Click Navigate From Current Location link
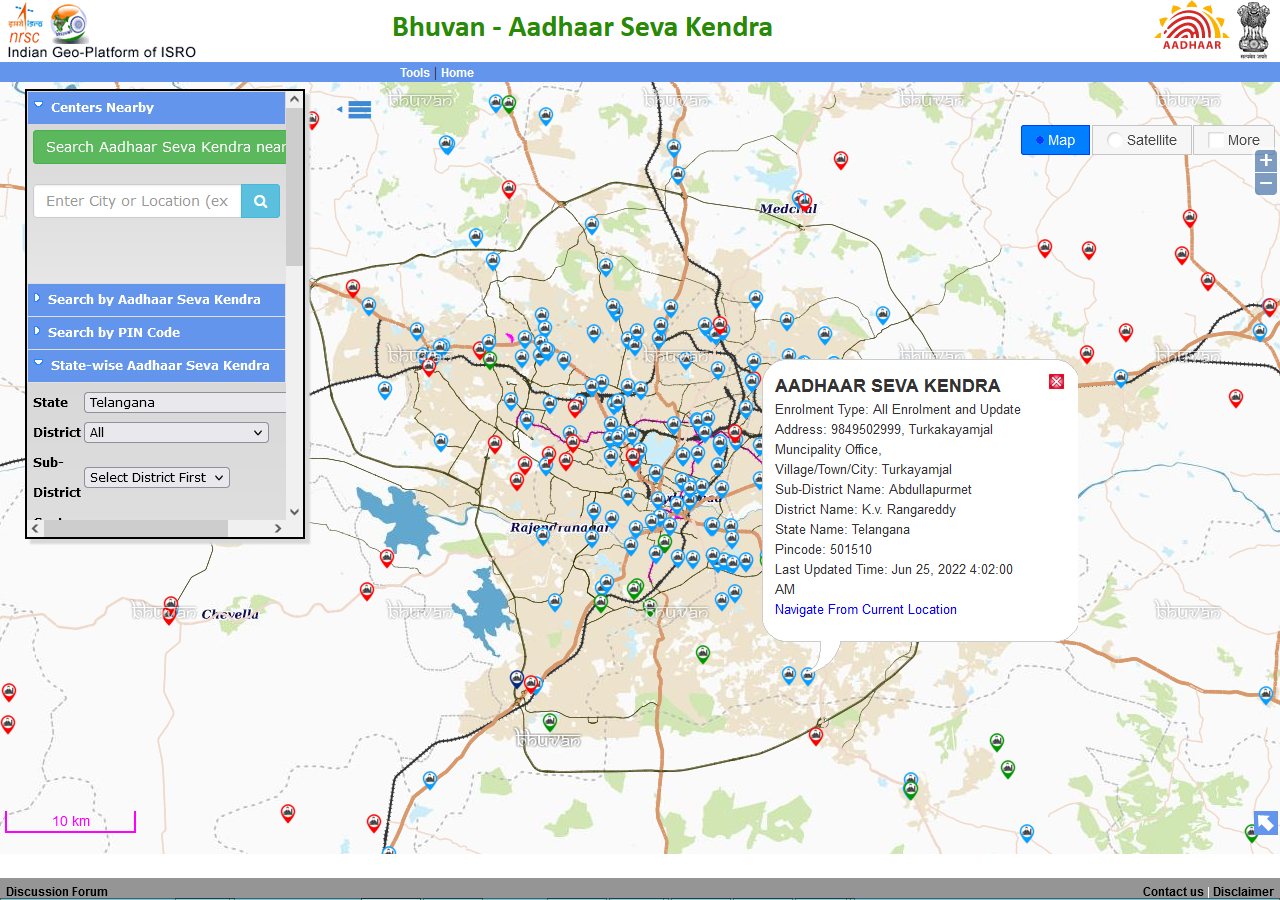The height and width of the screenshot is (900, 1280). (x=866, y=609)
